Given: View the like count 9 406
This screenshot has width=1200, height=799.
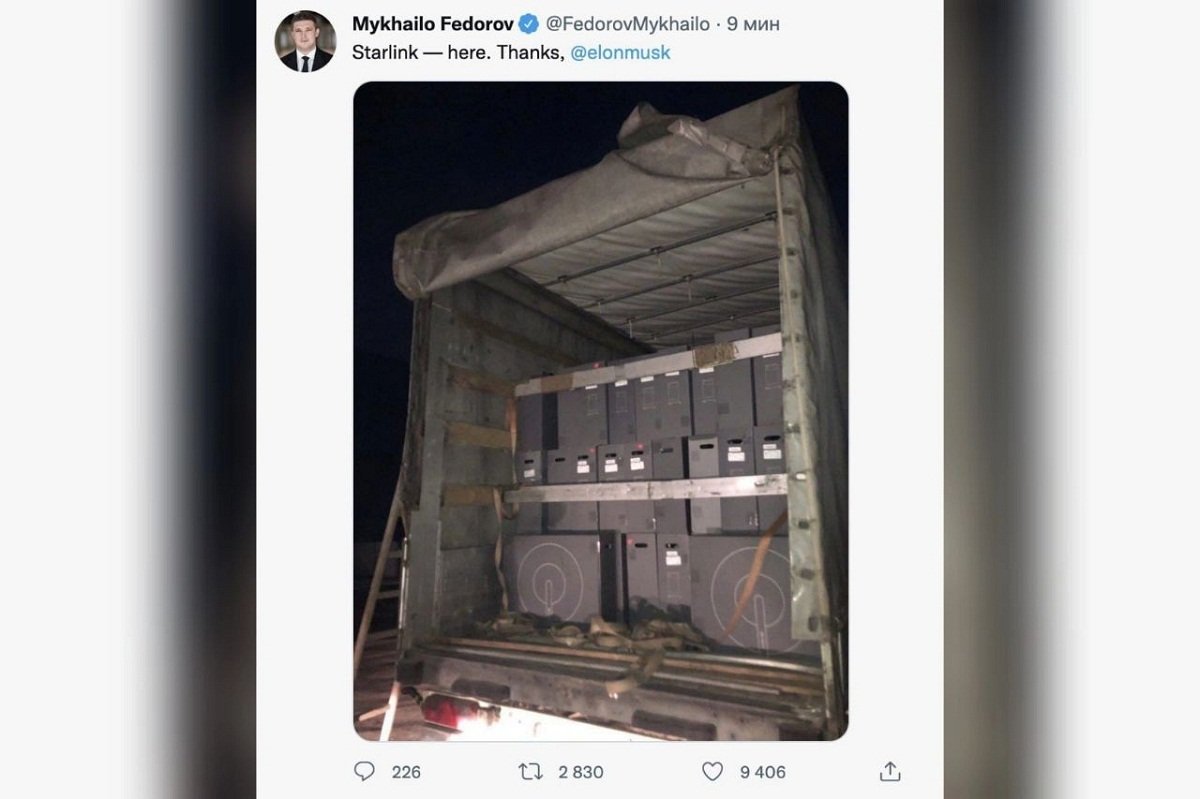Looking at the screenshot, I should (x=762, y=772).
